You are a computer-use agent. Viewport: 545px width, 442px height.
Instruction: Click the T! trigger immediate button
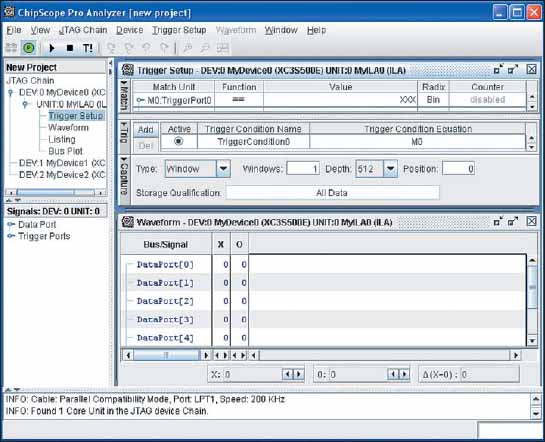(88, 48)
